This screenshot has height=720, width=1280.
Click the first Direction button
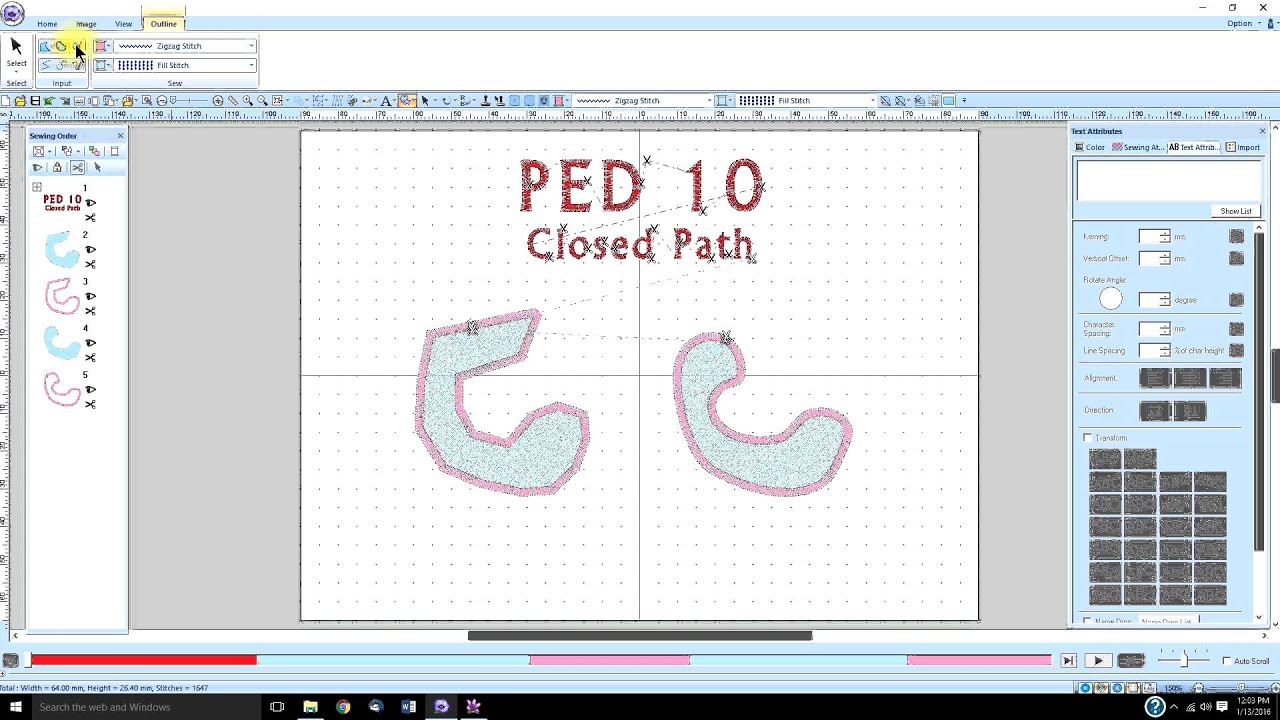[1156, 411]
